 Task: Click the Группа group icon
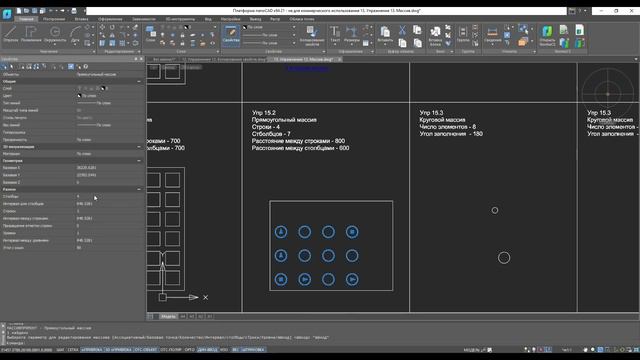pos(463,34)
